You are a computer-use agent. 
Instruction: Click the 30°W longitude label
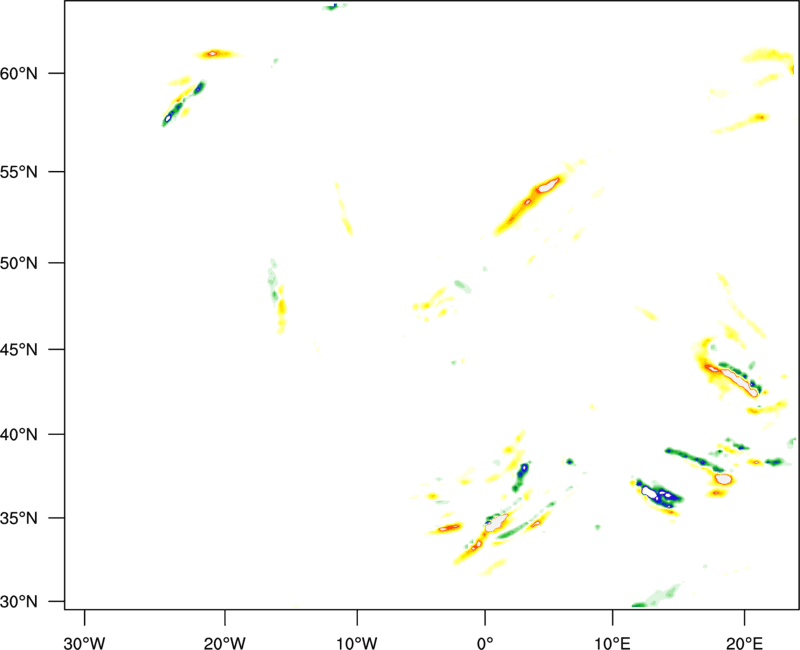tap(84, 643)
